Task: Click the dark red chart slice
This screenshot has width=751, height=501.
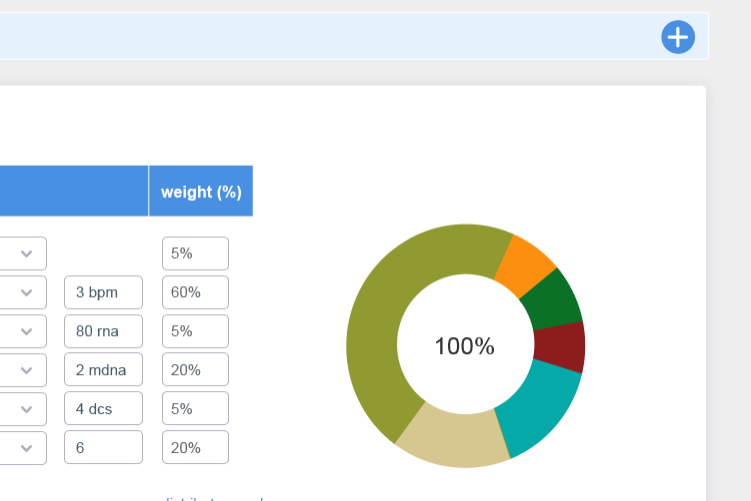Action: (559, 346)
